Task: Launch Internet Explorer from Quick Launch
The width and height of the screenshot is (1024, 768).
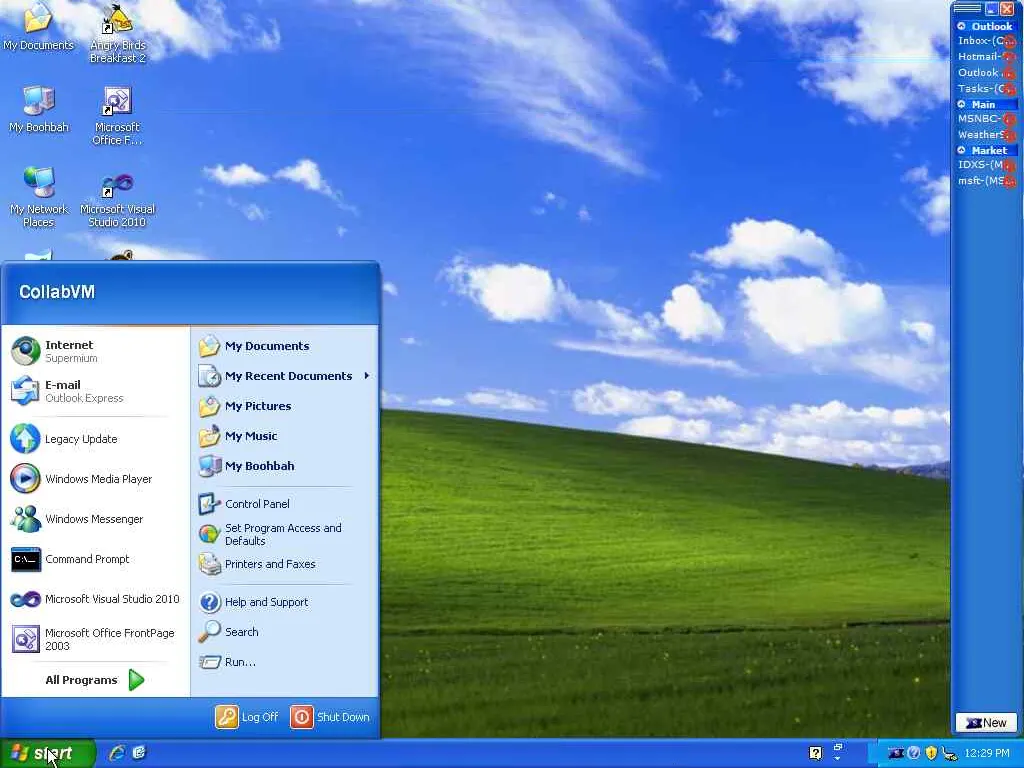Action: click(117, 753)
